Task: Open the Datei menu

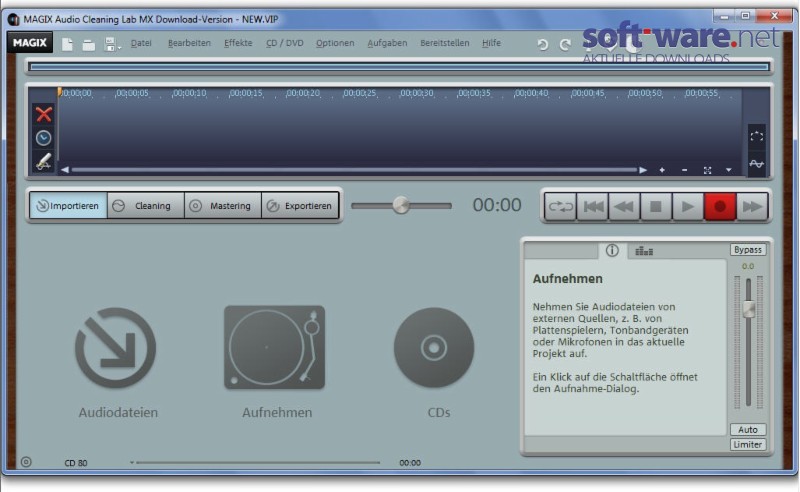Action: [x=141, y=43]
